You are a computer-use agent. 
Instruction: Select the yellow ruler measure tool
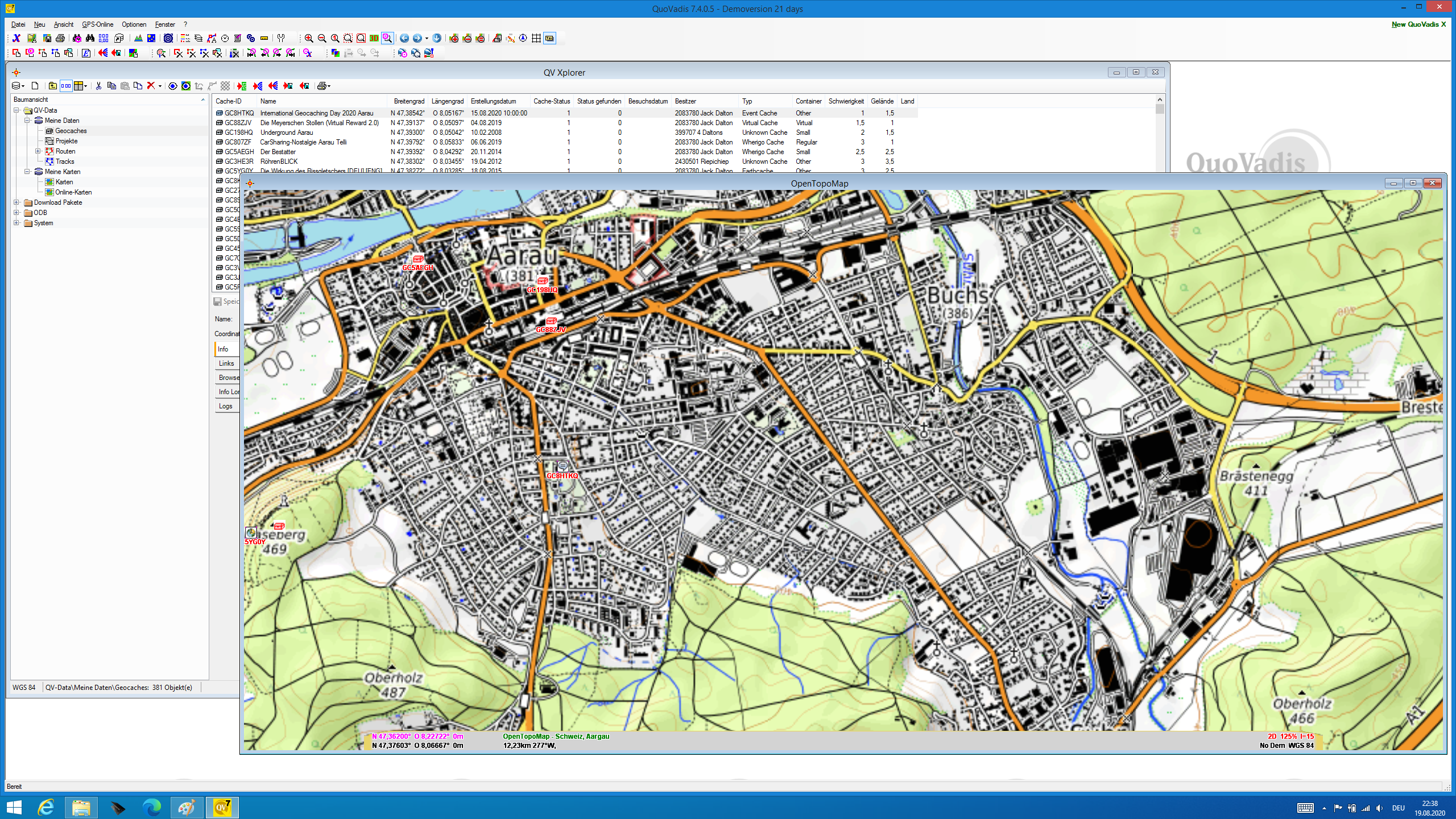click(x=264, y=38)
